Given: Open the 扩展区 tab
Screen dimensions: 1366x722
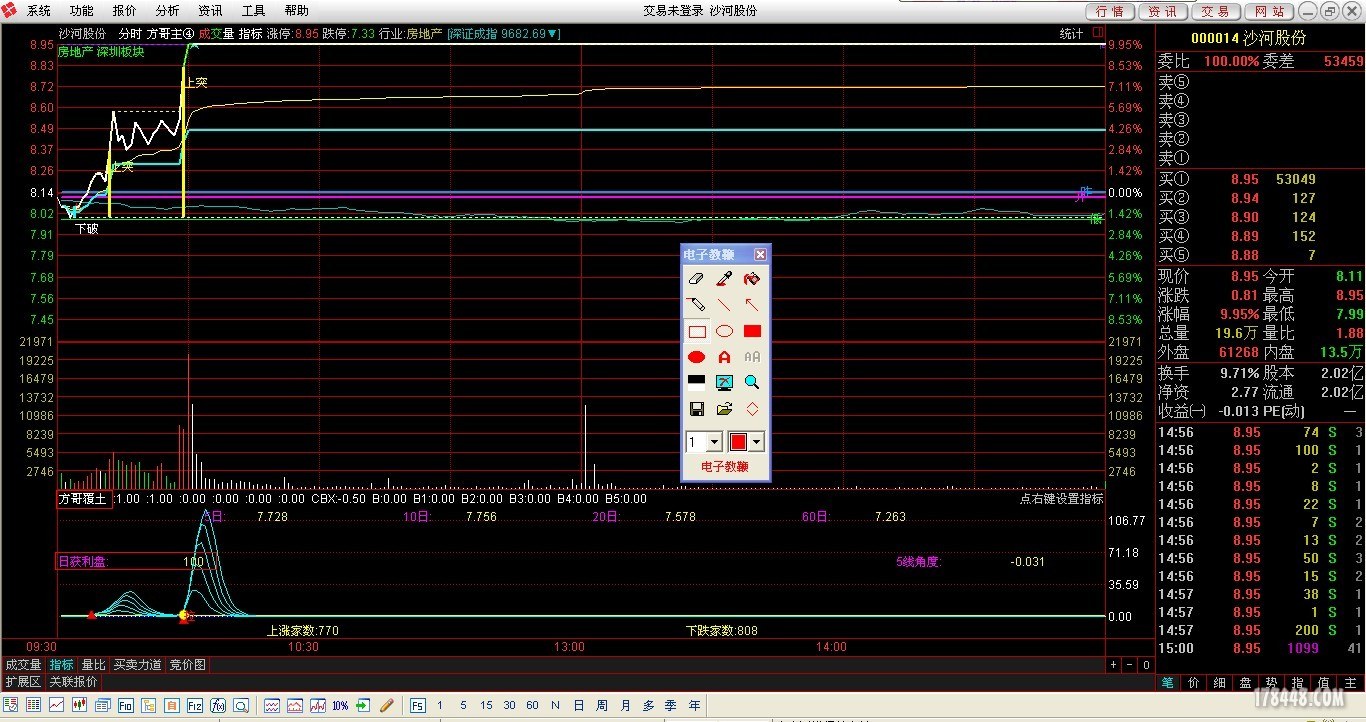Looking at the screenshot, I should (24, 682).
